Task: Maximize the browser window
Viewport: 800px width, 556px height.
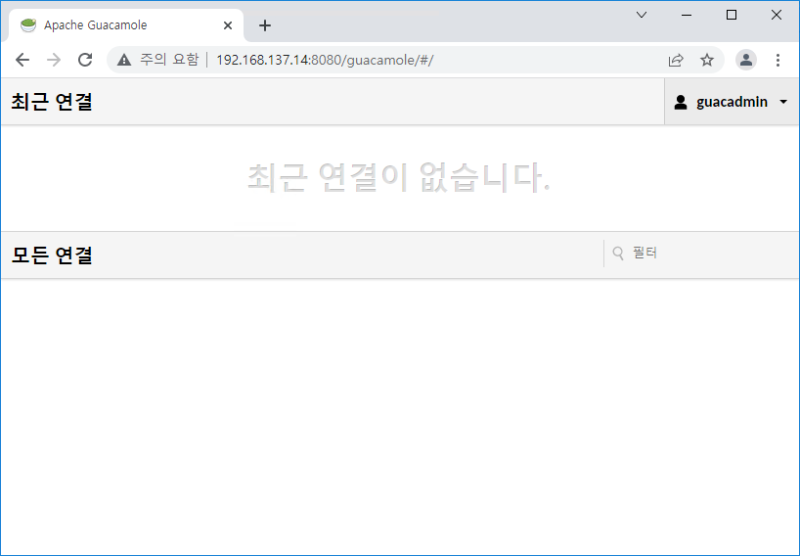Action: [x=731, y=15]
